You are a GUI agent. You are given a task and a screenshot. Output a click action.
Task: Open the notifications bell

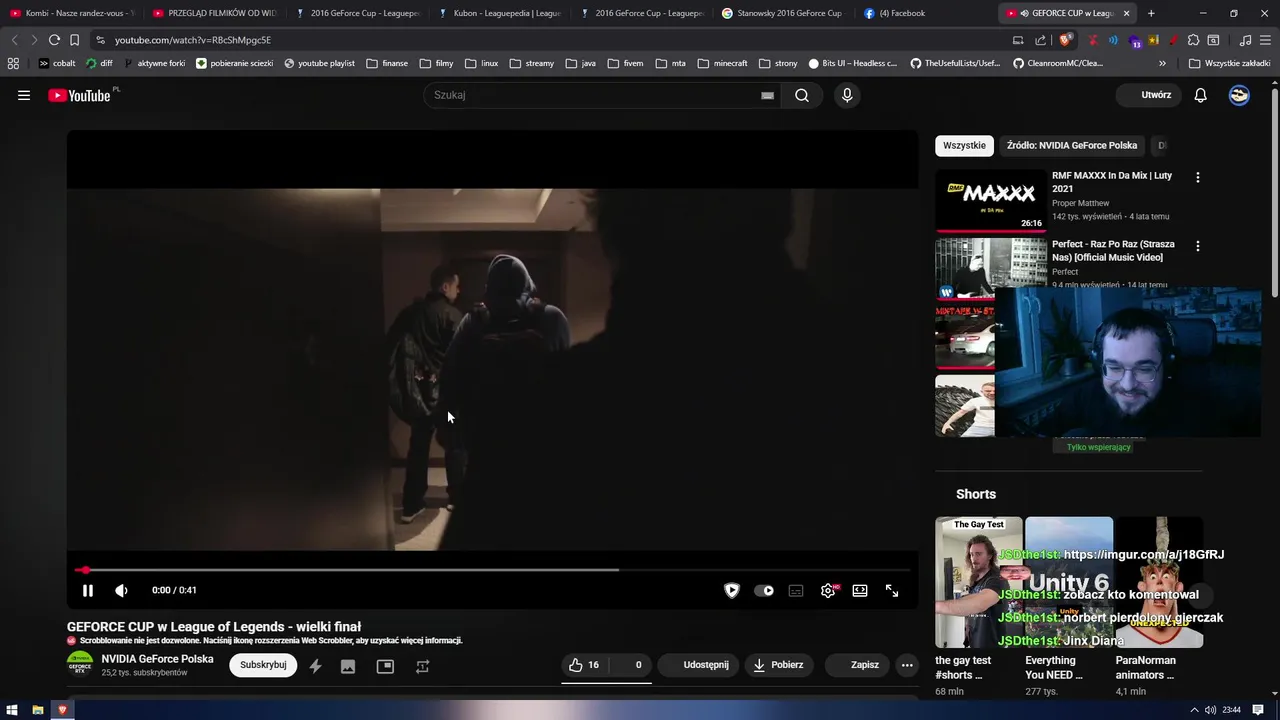click(x=1201, y=95)
